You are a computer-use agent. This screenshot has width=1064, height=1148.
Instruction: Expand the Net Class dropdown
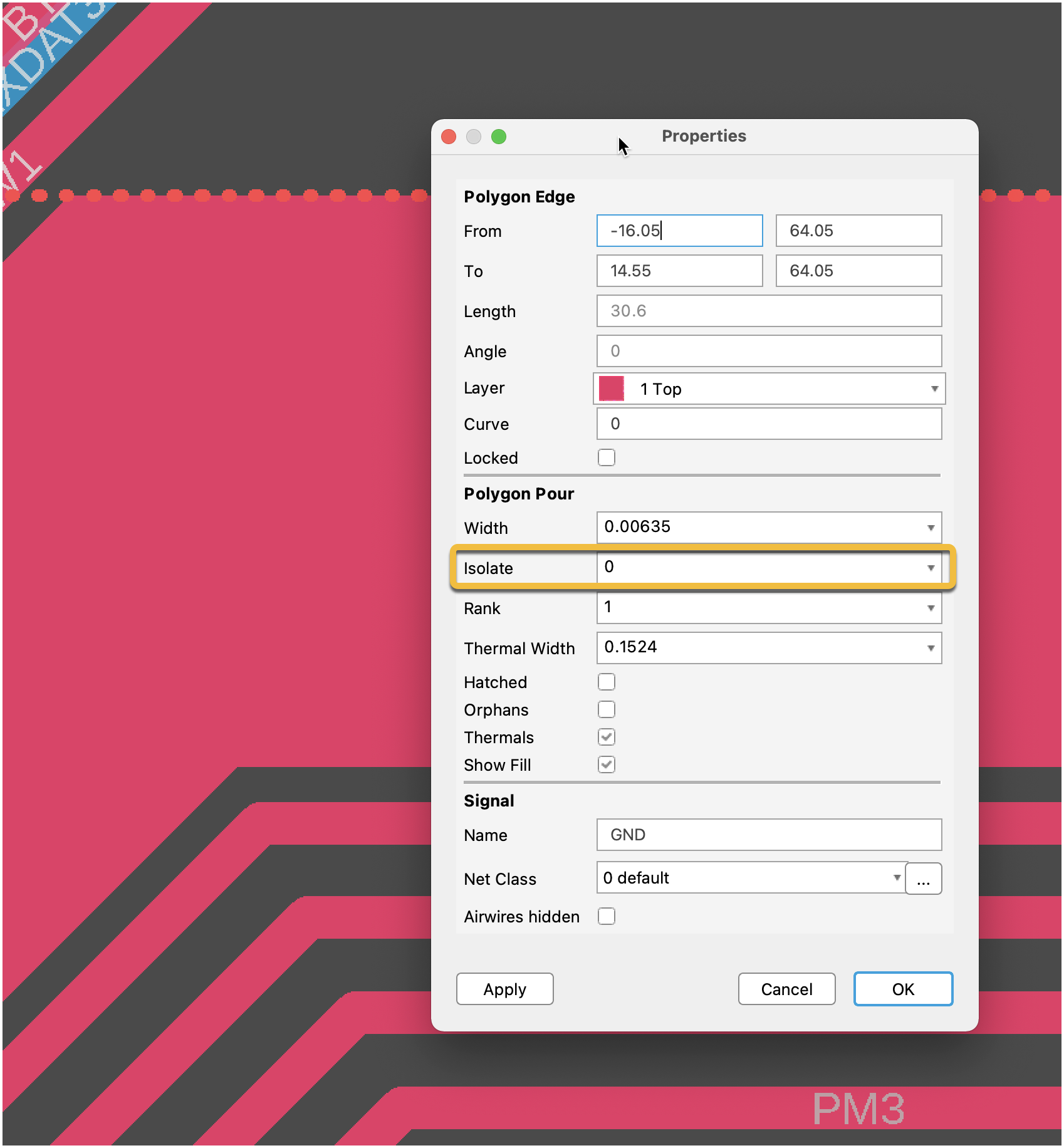[899, 878]
